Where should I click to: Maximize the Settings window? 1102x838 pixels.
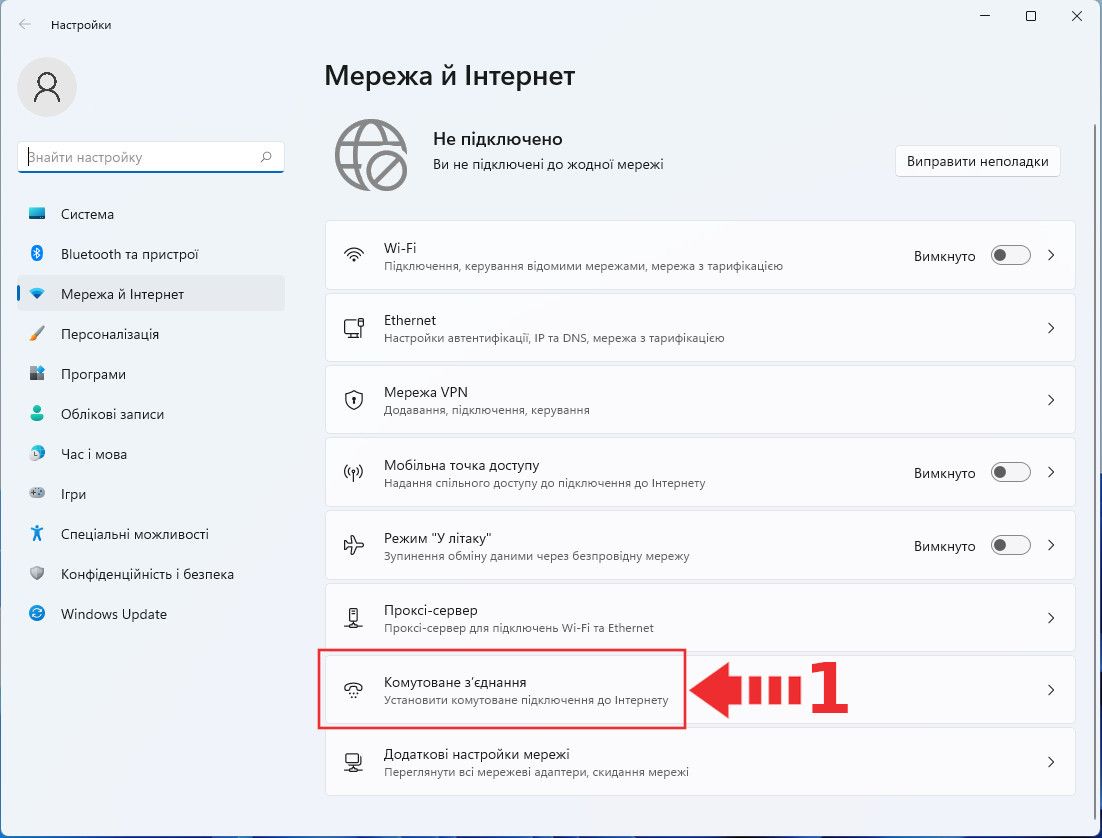tap(1031, 16)
